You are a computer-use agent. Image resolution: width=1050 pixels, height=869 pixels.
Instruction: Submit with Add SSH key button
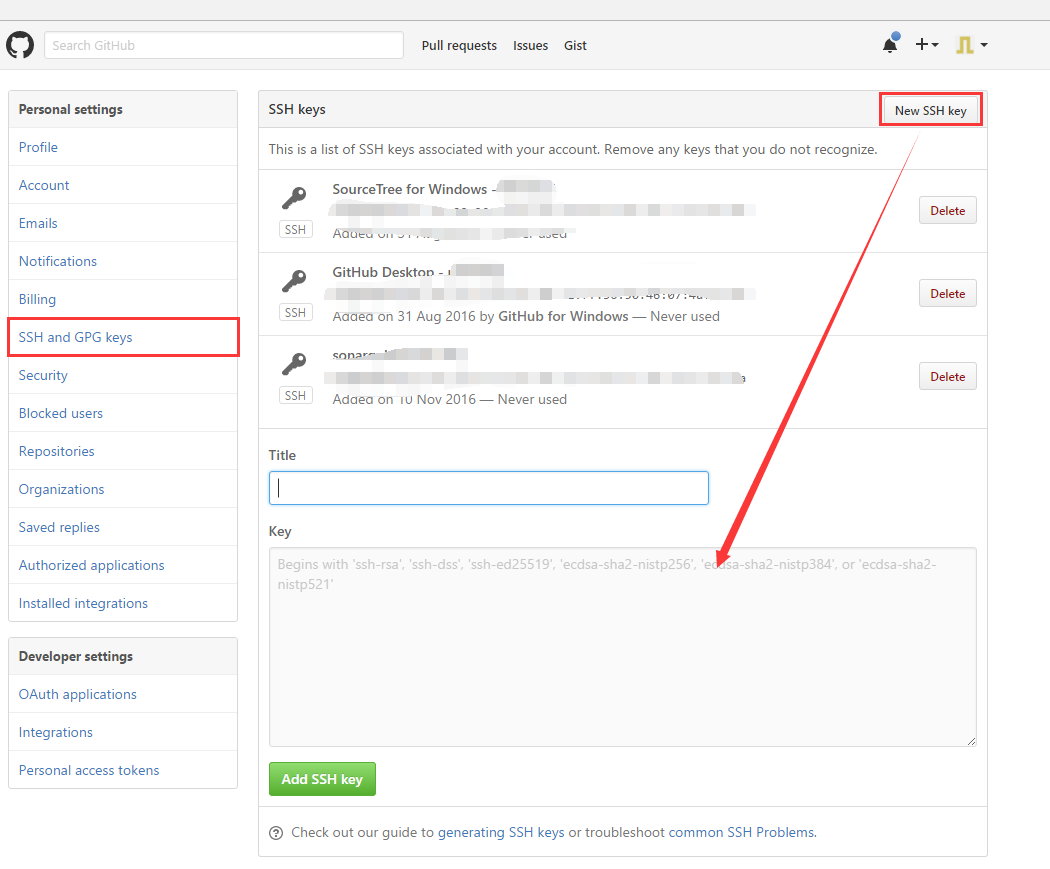pyautogui.click(x=322, y=779)
